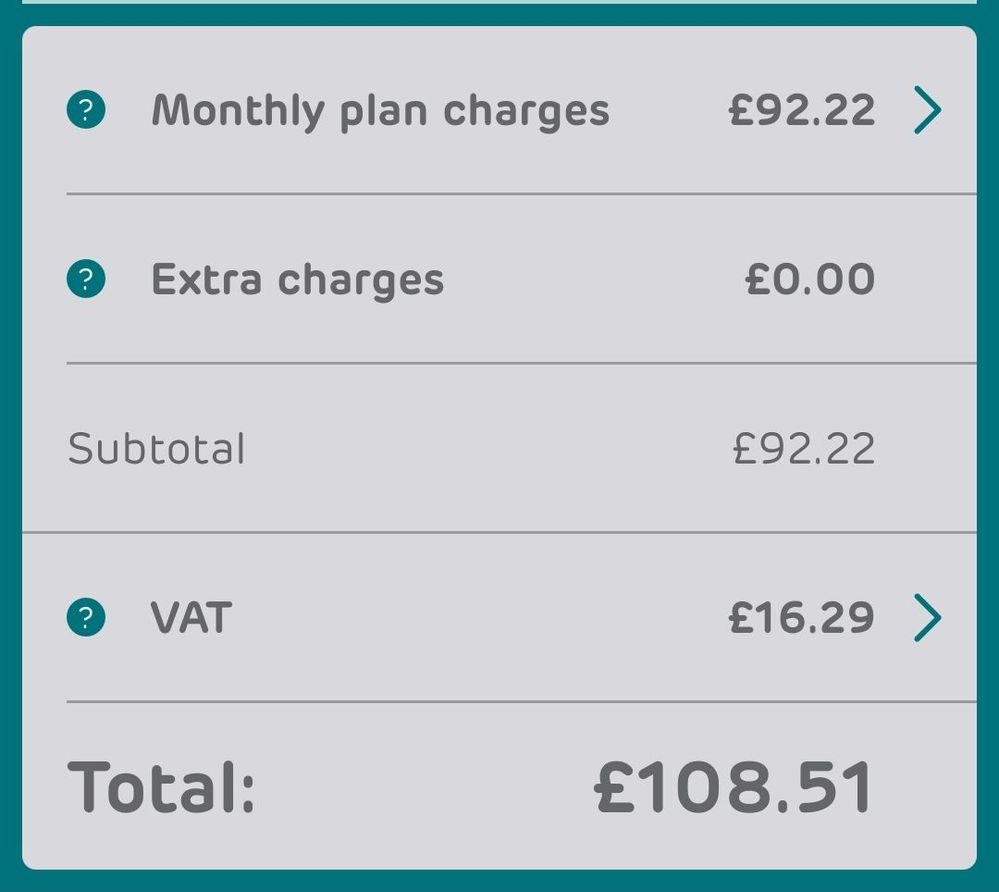Click the divider line under Extra charges
Screen dimensions: 999x892
coord(520,363)
